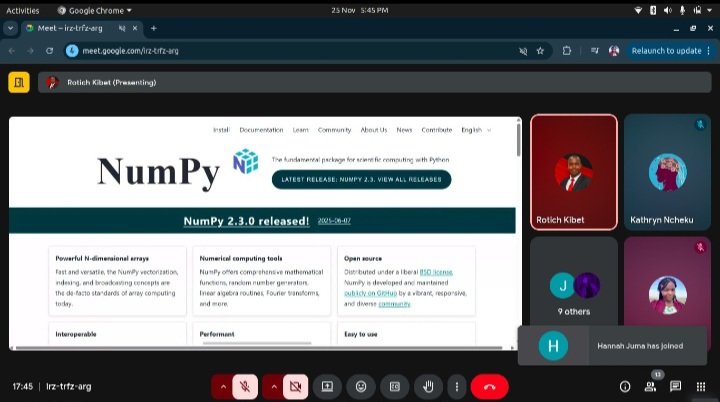Viewport: 720px width, 402px height.
Task: Click Contribute in NumPy navigation
Action: click(437, 130)
